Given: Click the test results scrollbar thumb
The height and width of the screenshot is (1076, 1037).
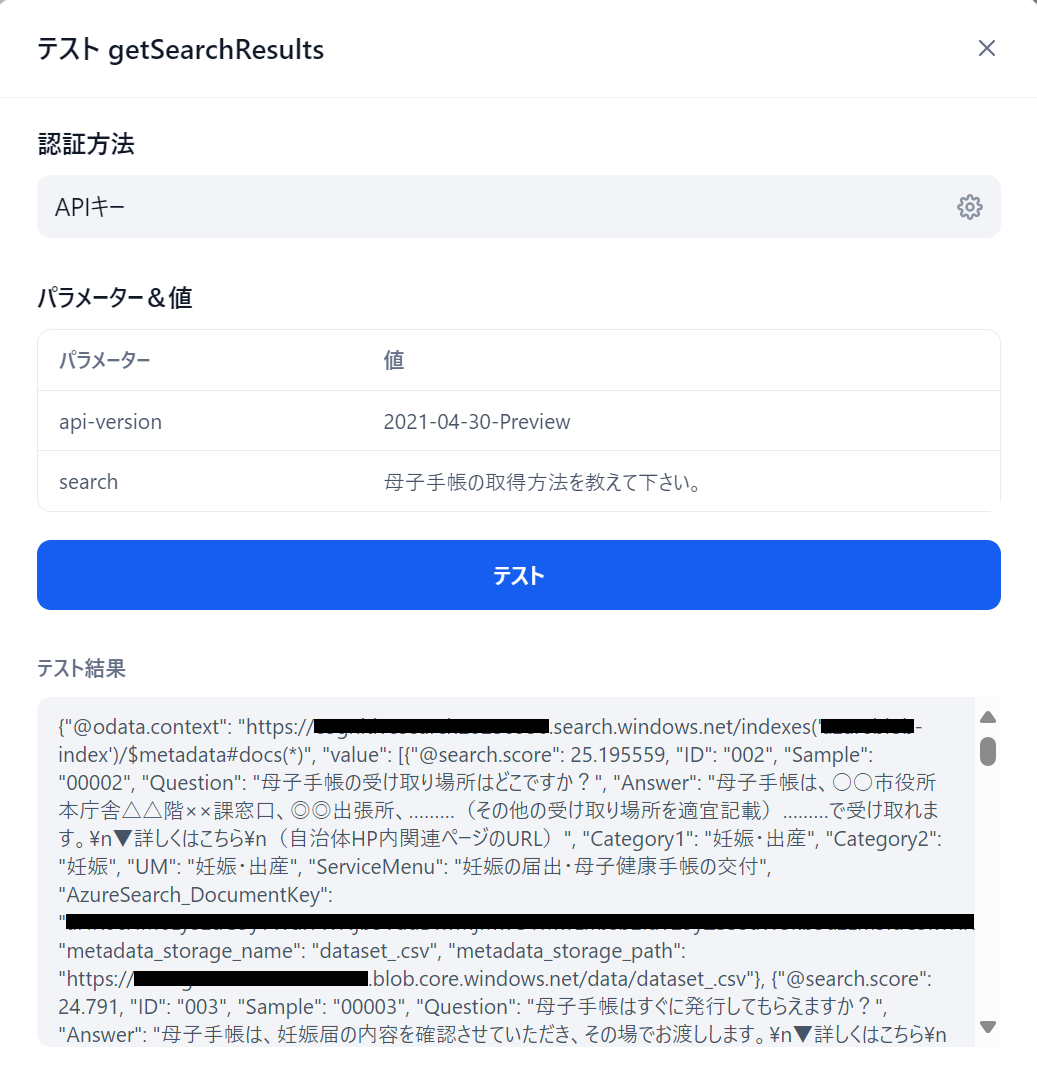Looking at the screenshot, I should [988, 751].
